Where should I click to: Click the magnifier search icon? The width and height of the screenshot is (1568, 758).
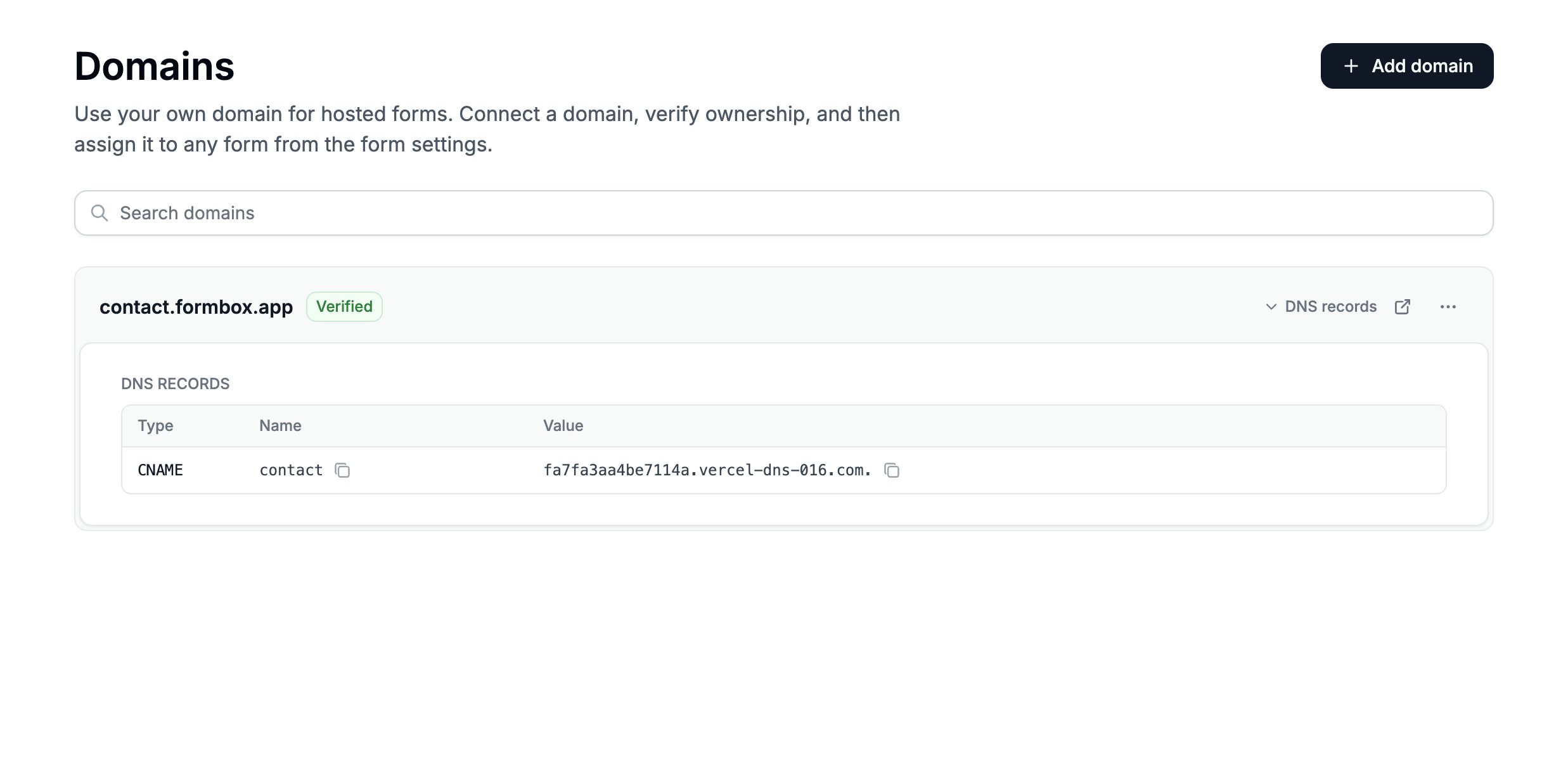pyautogui.click(x=99, y=213)
